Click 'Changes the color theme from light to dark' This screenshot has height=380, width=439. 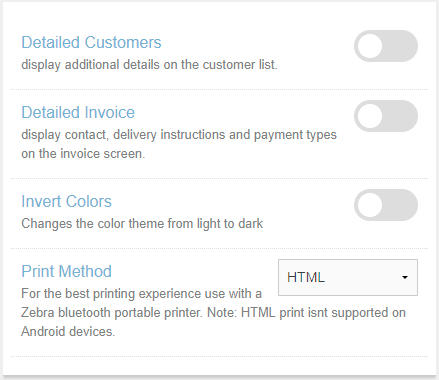pos(142,224)
